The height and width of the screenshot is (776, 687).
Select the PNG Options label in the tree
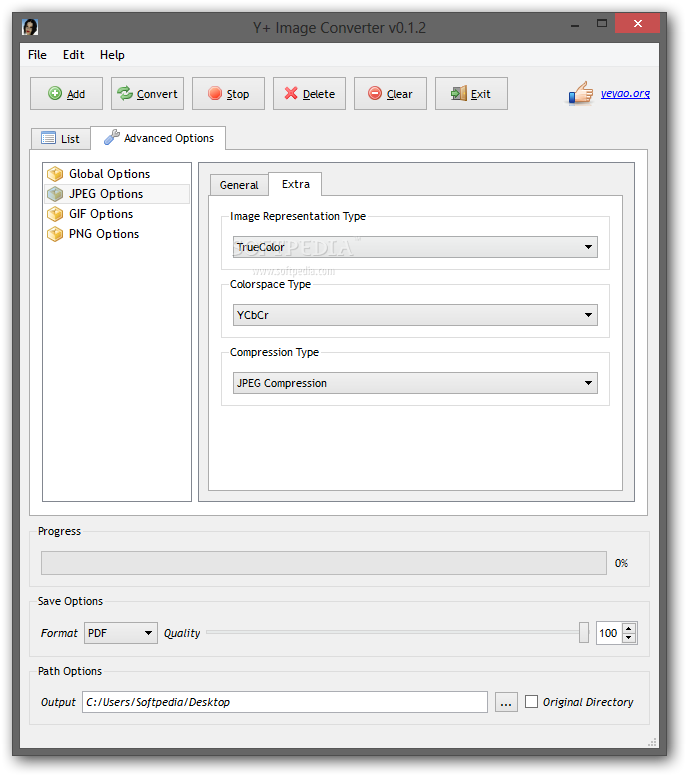tap(104, 234)
